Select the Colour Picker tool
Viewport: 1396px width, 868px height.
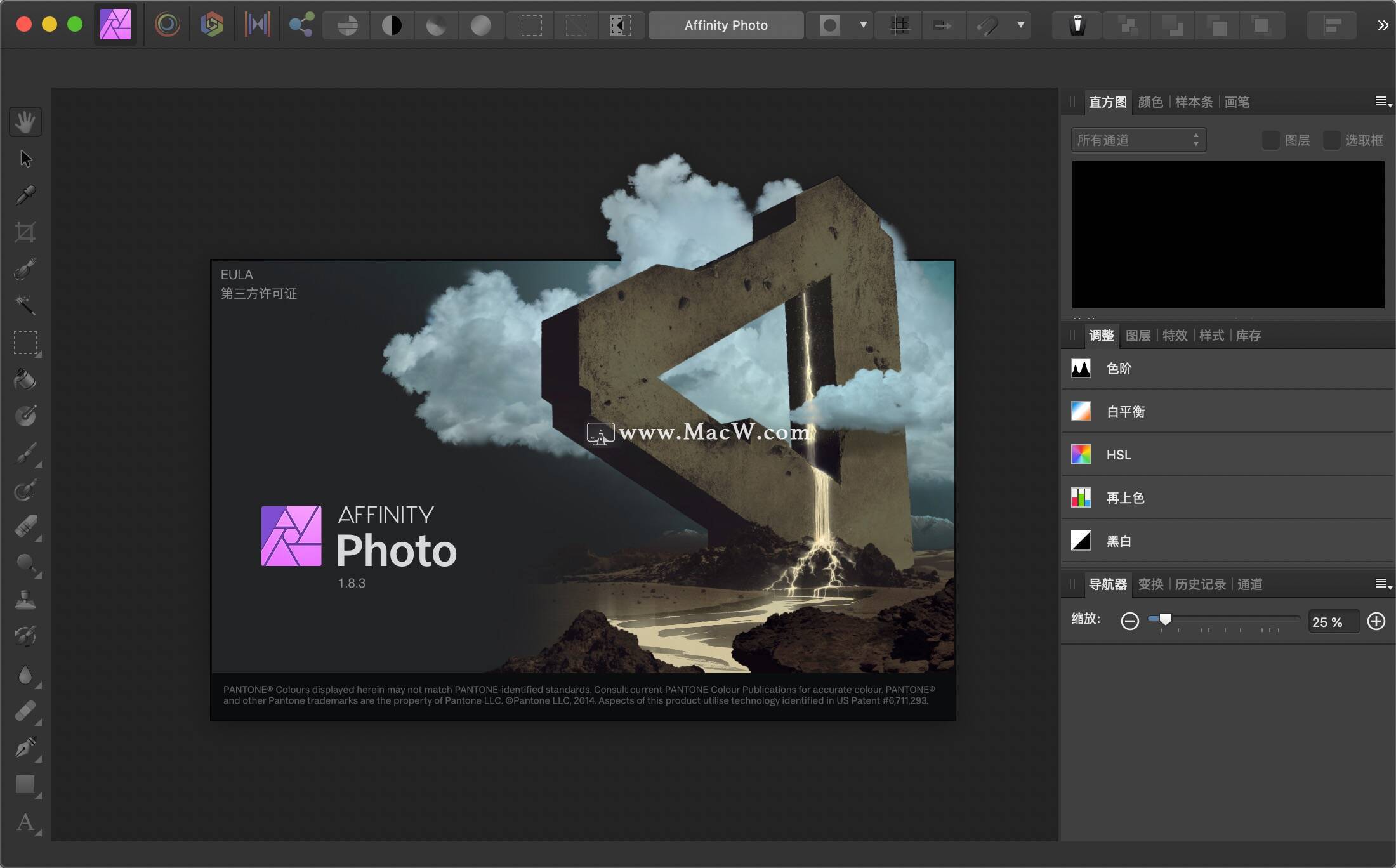tap(25, 194)
